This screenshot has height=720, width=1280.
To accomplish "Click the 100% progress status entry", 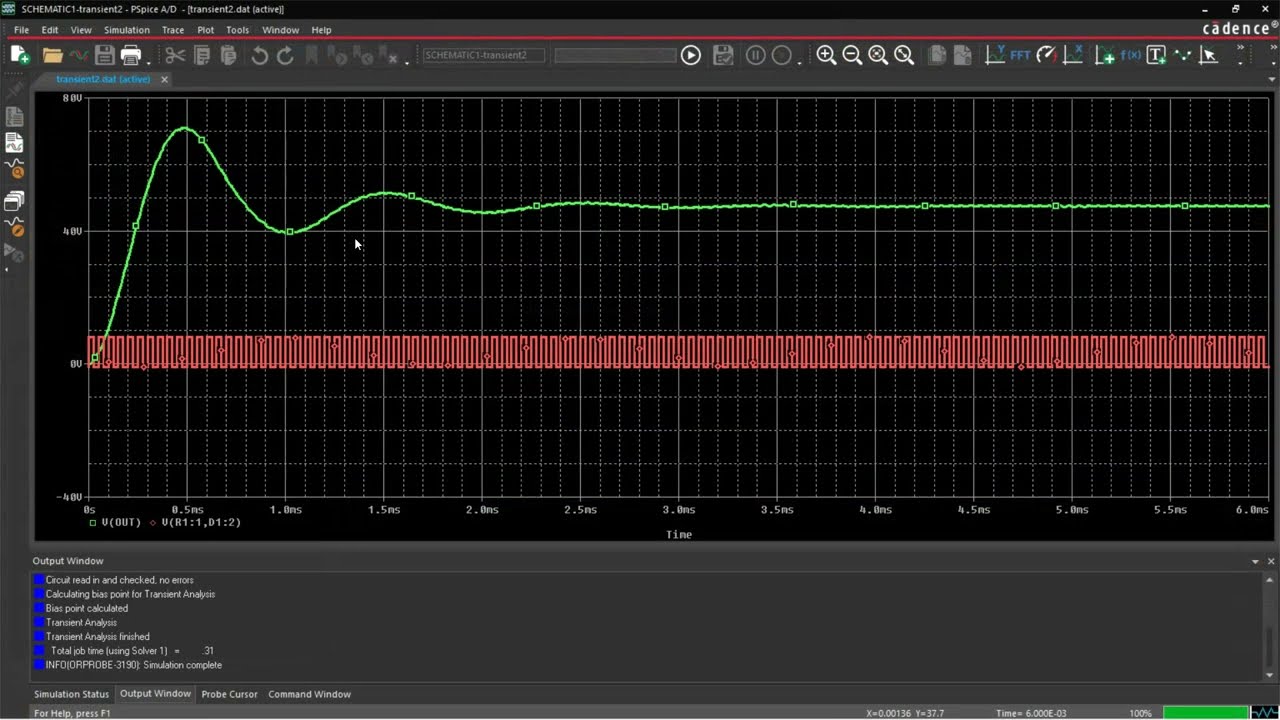I will (x=1140, y=713).
